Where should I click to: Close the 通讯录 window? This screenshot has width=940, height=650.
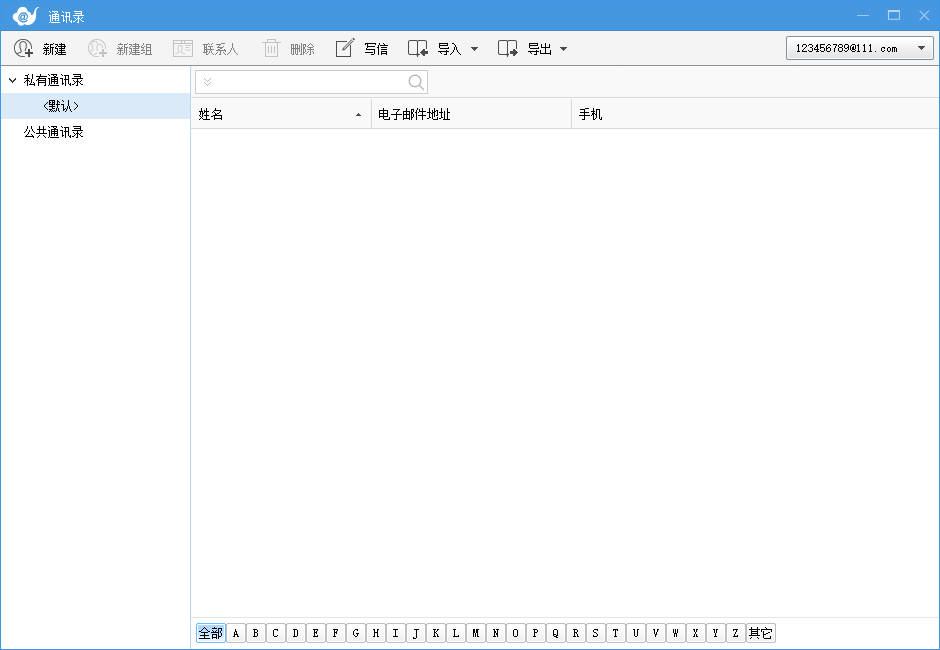tap(924, 15)
